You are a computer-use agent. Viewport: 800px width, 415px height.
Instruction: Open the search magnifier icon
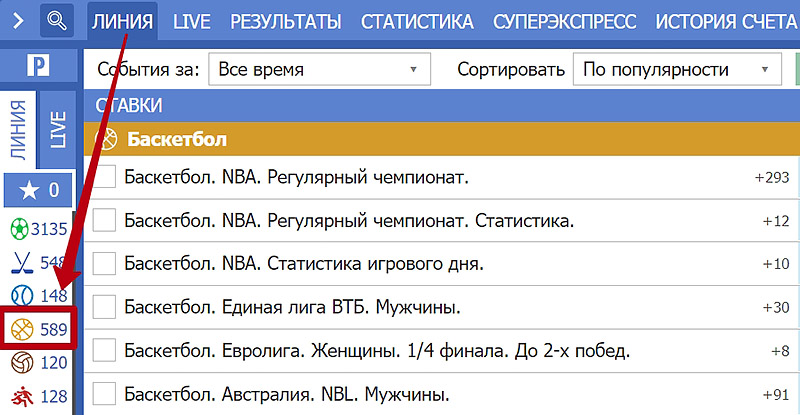click(x=57, y=20)
